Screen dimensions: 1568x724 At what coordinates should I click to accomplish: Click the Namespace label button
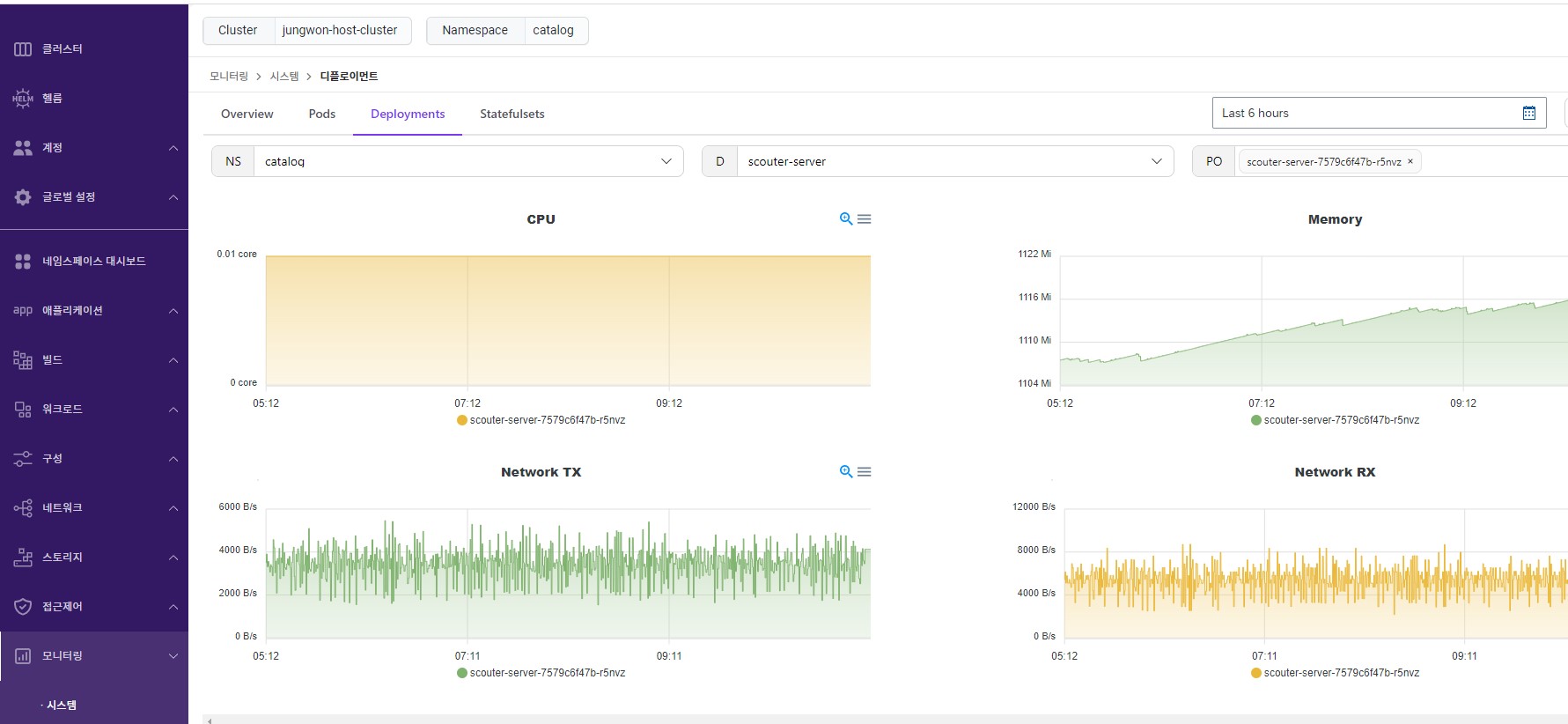(475, 30)
